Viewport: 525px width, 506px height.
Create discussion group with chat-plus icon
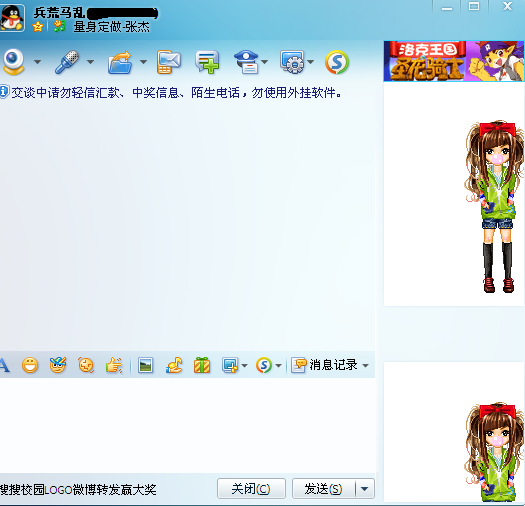207,62
